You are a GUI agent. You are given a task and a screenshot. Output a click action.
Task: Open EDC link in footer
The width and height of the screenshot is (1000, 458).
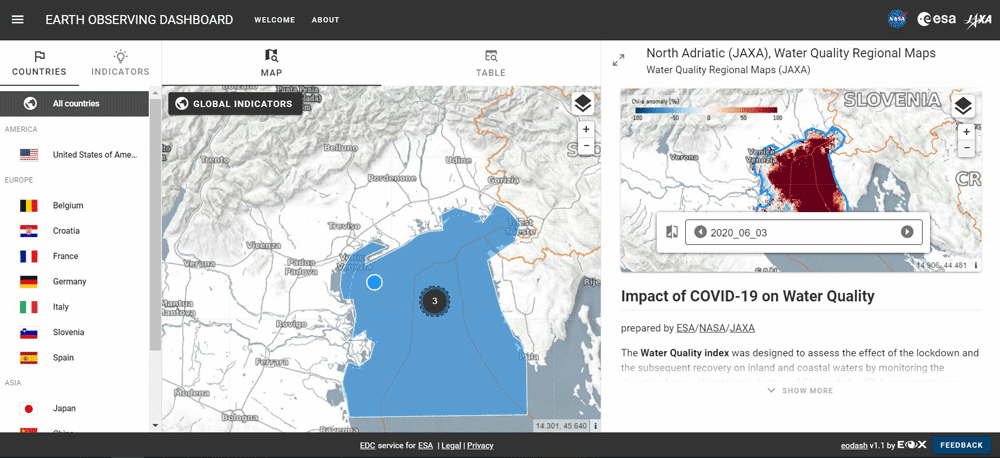[x=367, y=446]
